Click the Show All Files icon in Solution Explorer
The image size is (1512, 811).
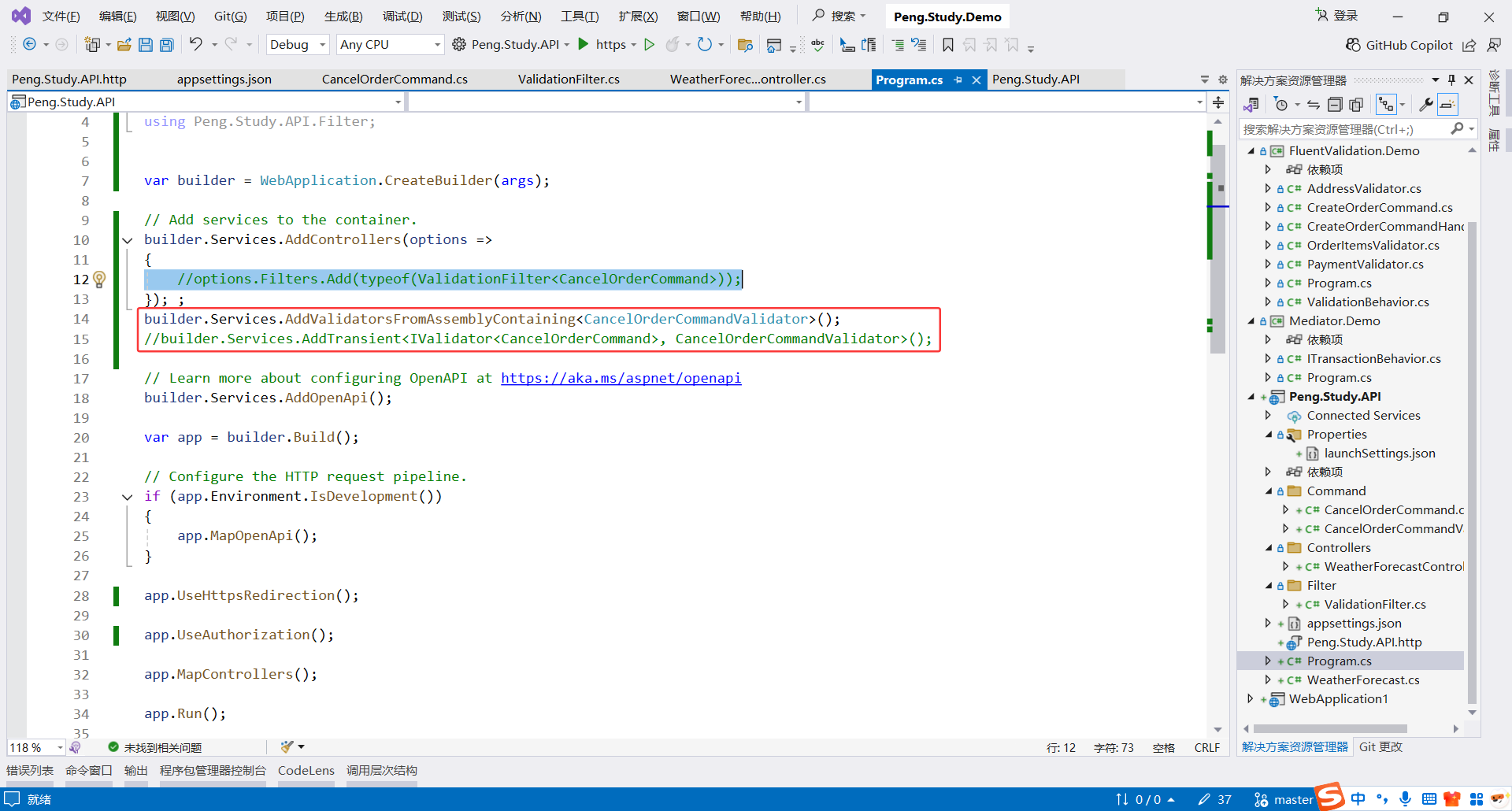click(x=1355, y=105)
